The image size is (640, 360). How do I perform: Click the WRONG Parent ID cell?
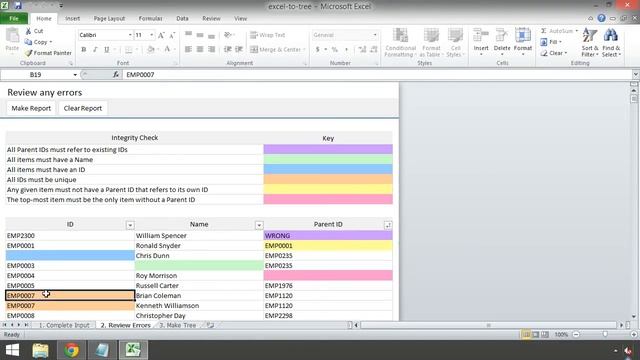click(x=328, y=236)
